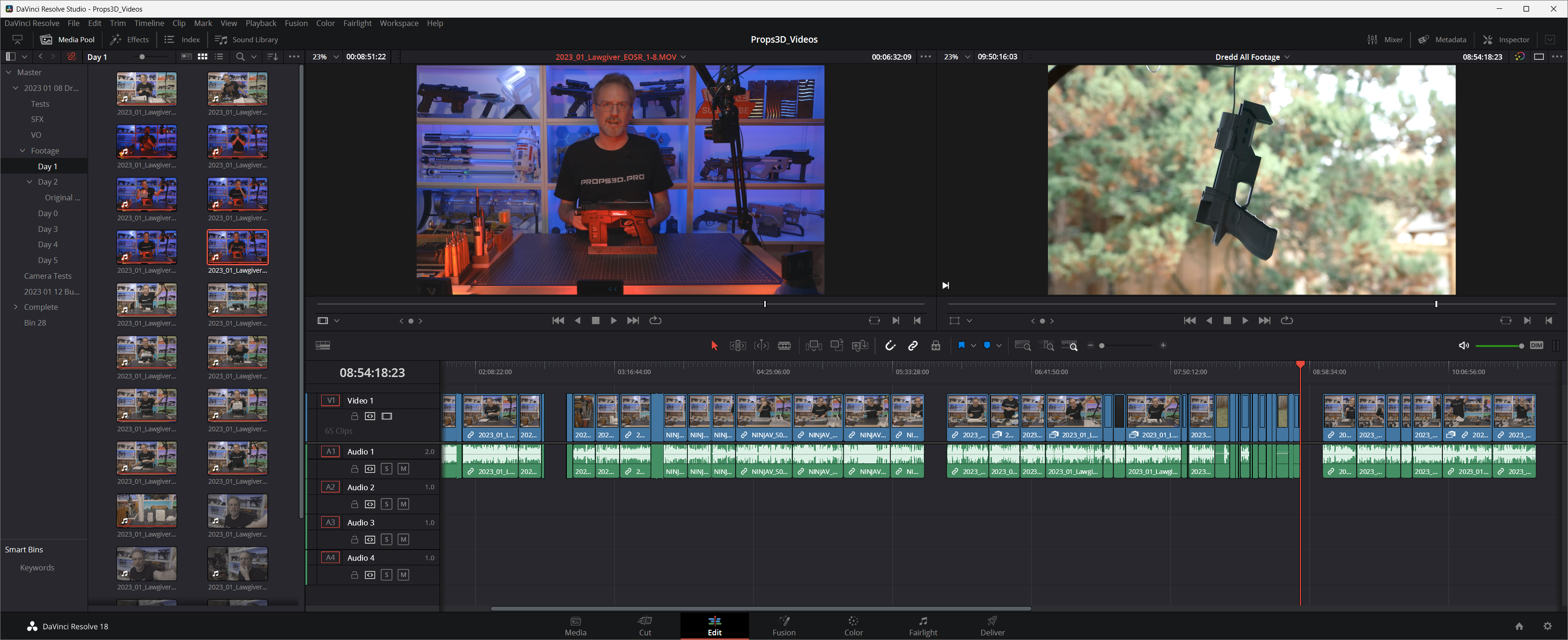Open the Mixer panel
Image resolution: width=1568 pixels, height=640 pixels.
[x=1385, y=39]
